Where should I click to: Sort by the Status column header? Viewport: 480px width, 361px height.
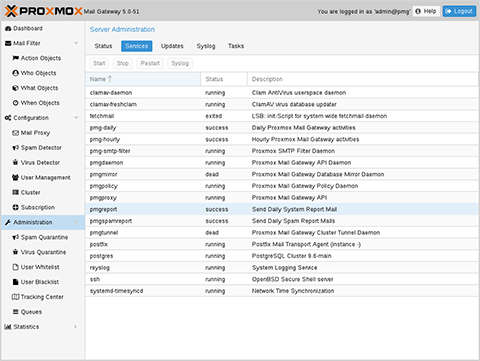[x=224, y=79]
